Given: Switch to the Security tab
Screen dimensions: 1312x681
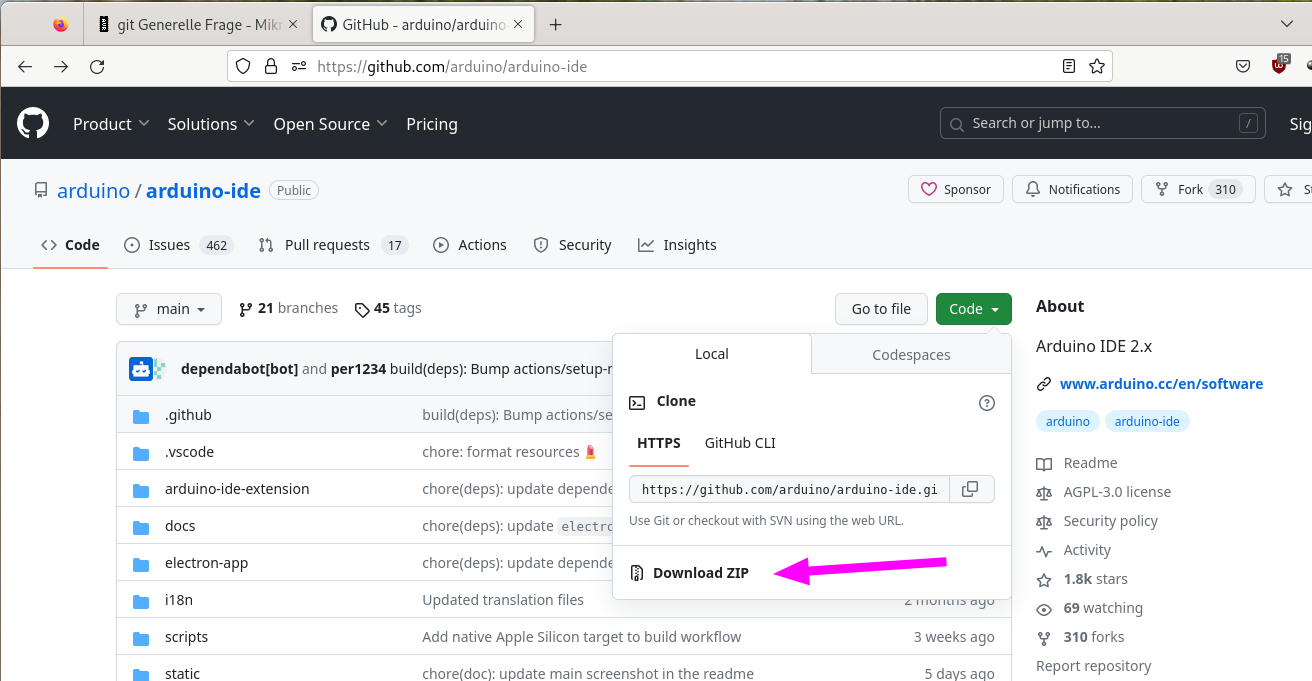Looking at the screenshot, I should [573, 245].
